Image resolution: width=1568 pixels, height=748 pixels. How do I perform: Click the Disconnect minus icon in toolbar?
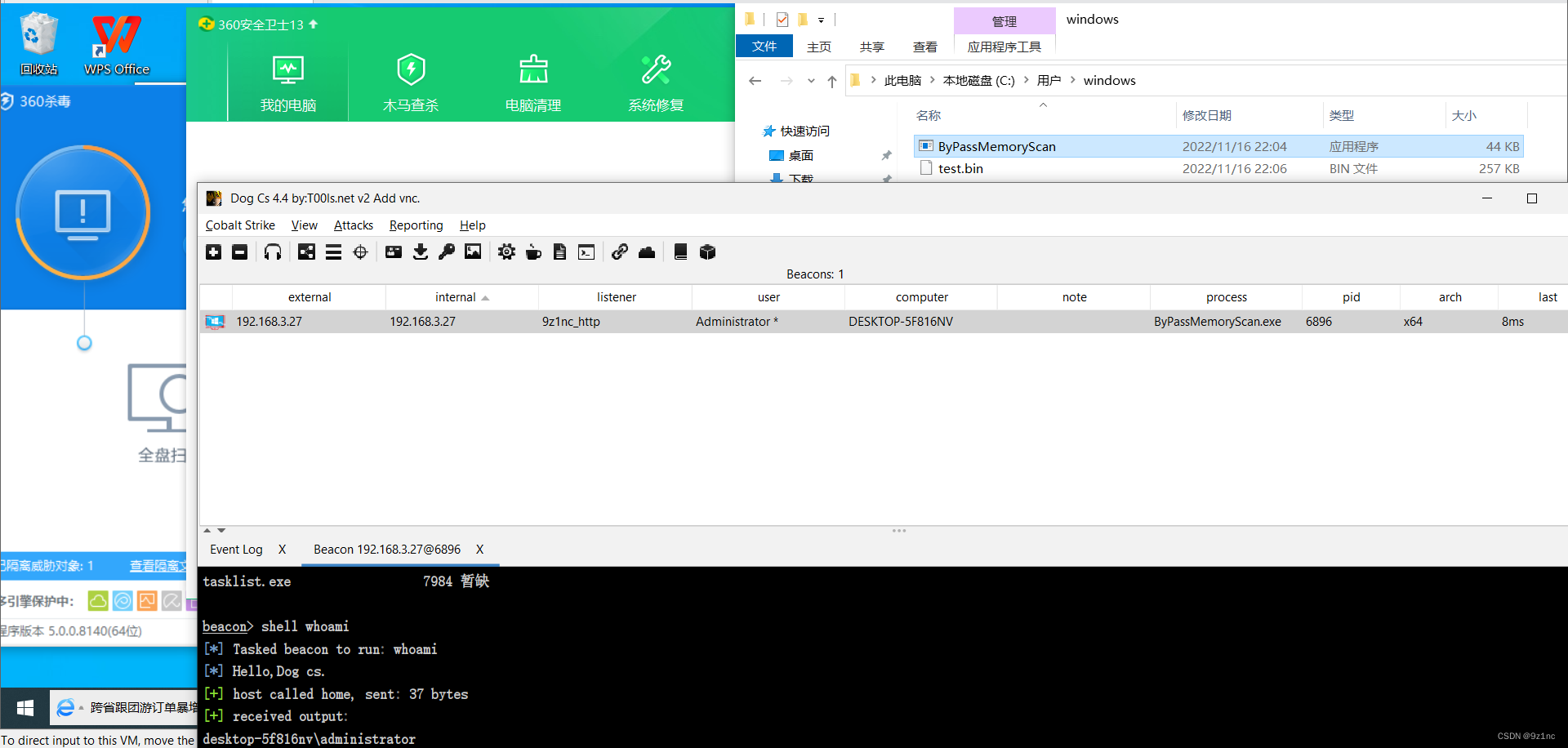point(239,252)
